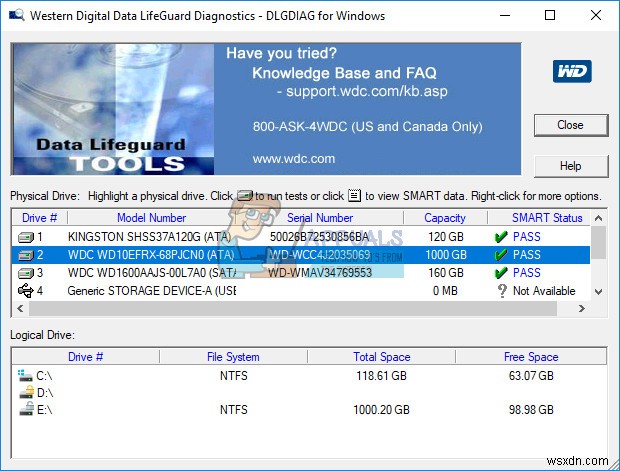Click the Close button
This screenshot has width=620, height=471.
pyautogui.click(x=571, y=125)
